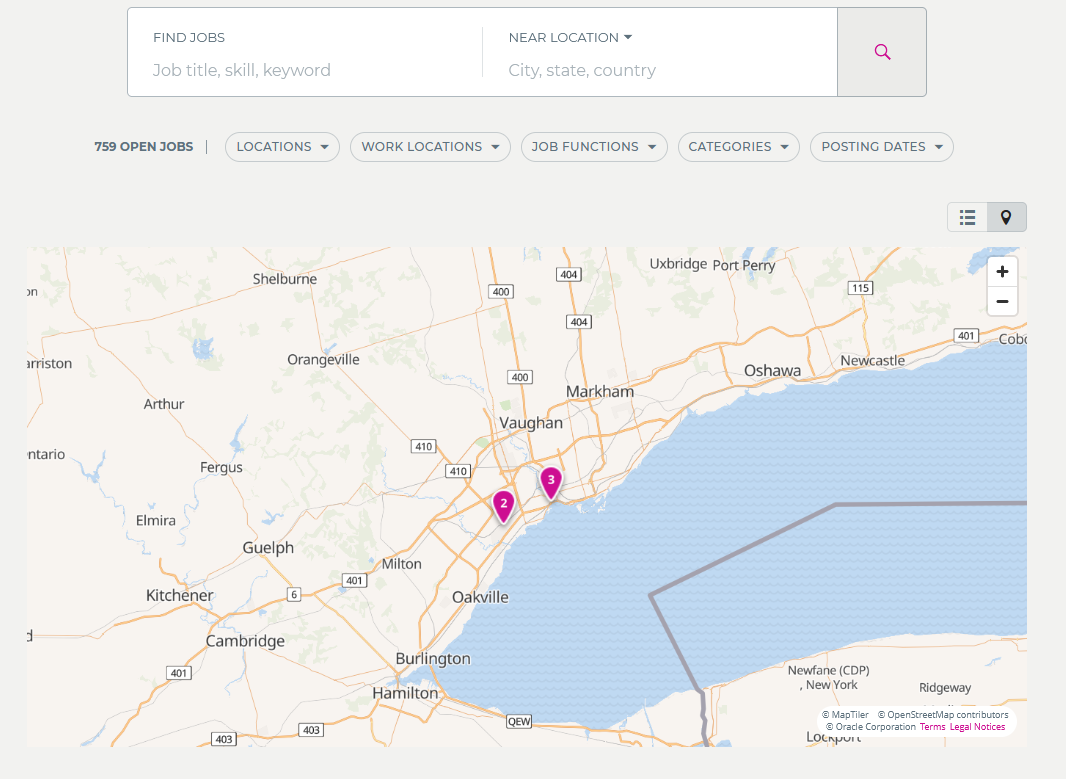This screenshot has width=1066, height=779.
Task: Click the Guelph label on map
Action: click(268, 548)
